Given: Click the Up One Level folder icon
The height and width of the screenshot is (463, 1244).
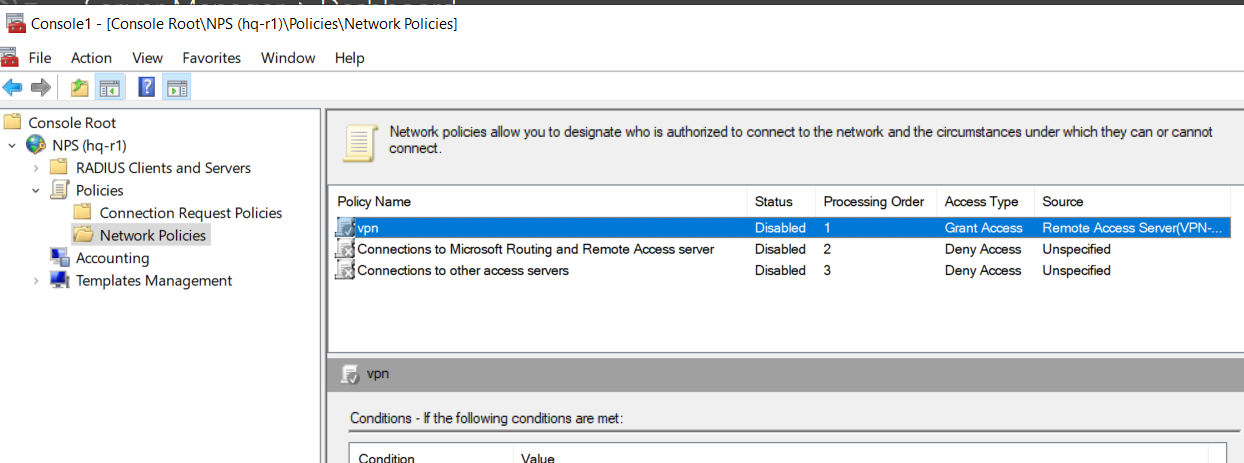Looking at the screenshot, I should [x=80, y=88].
